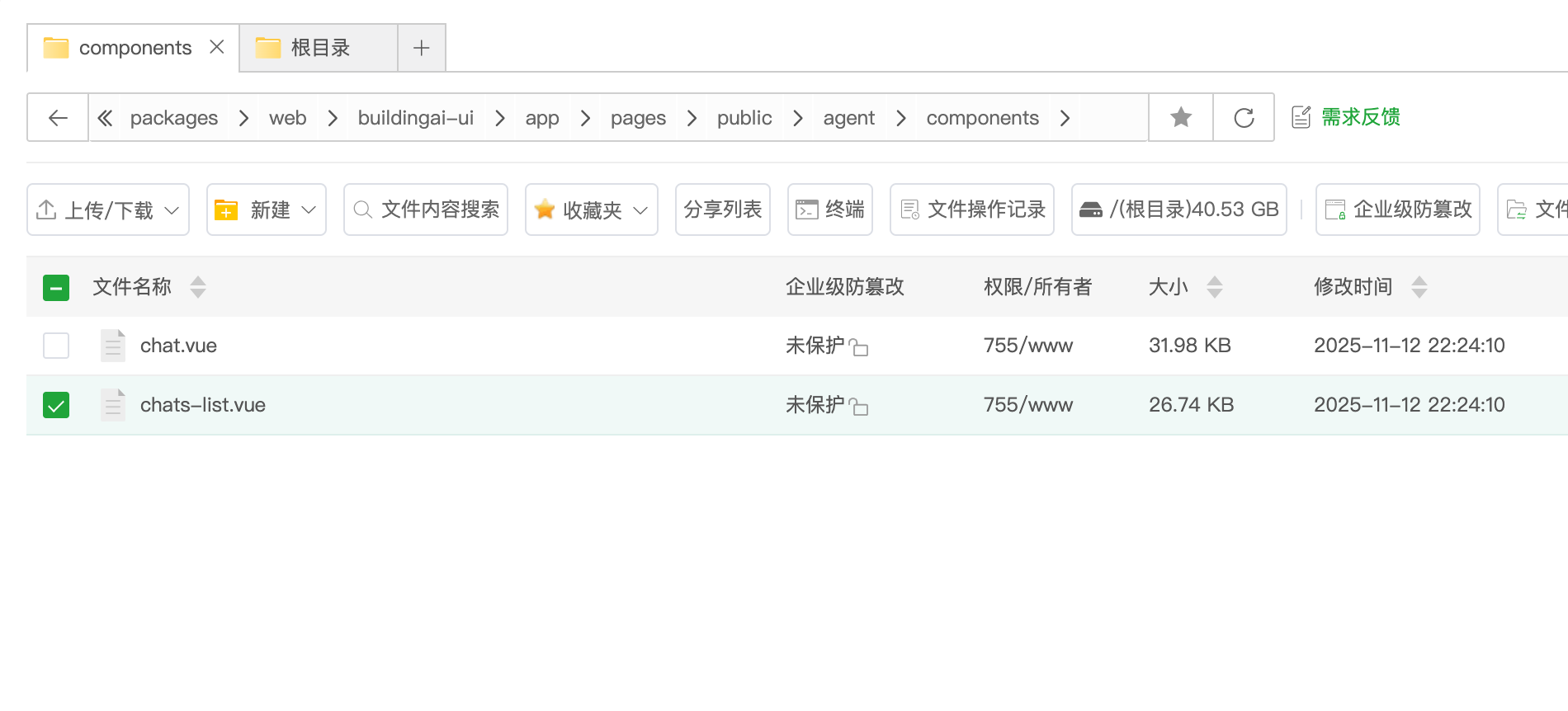Open the terminal (终端) button
1568x711 pixels.
(830, 210)
